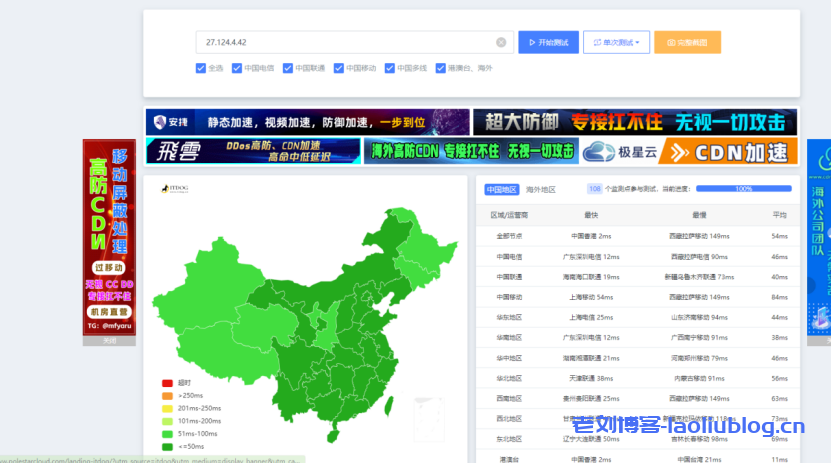Click the 101ms-200ms legend swatch

coord(167,421)
